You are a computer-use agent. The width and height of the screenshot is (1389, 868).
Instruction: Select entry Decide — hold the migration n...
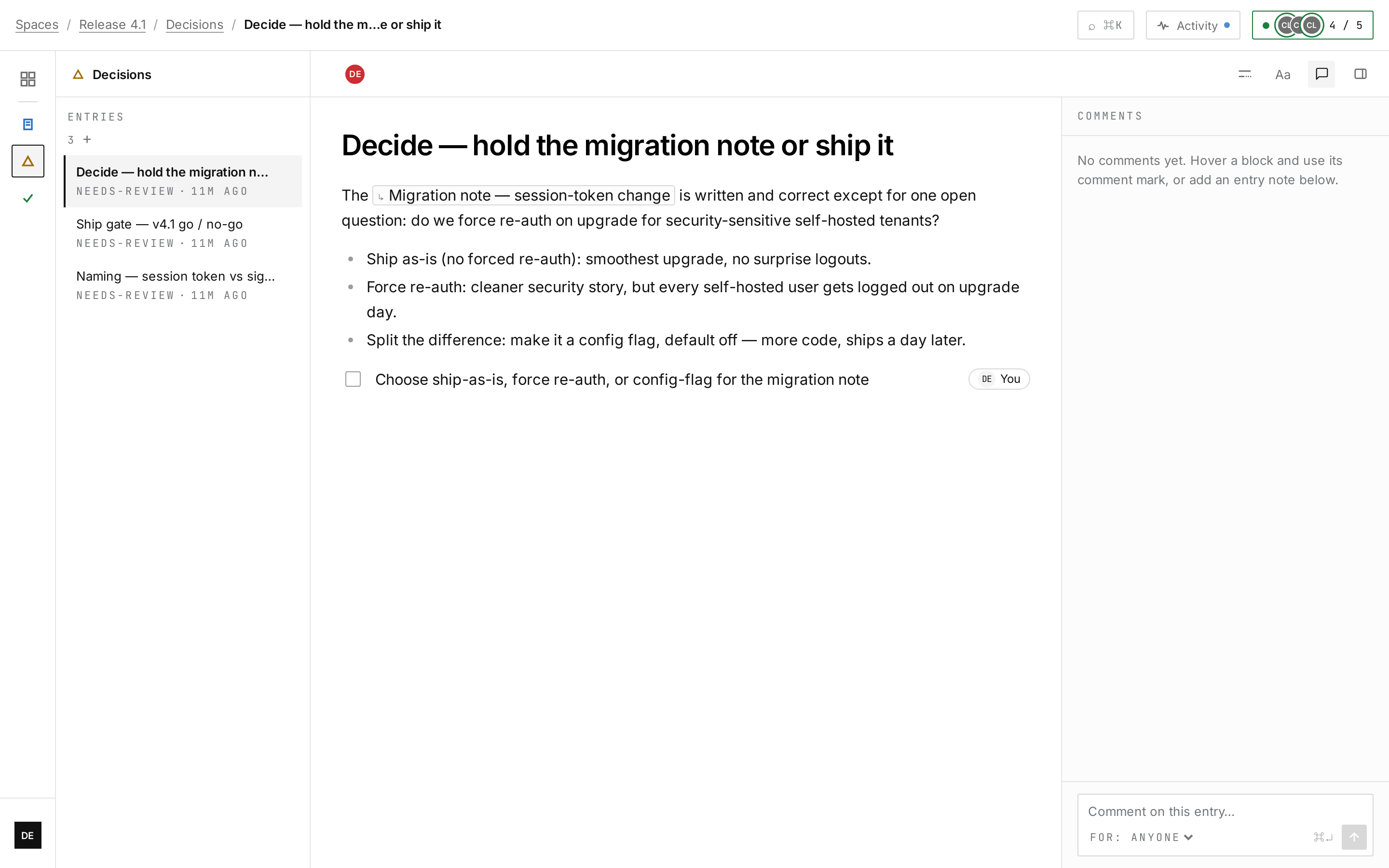coord(182,181)
